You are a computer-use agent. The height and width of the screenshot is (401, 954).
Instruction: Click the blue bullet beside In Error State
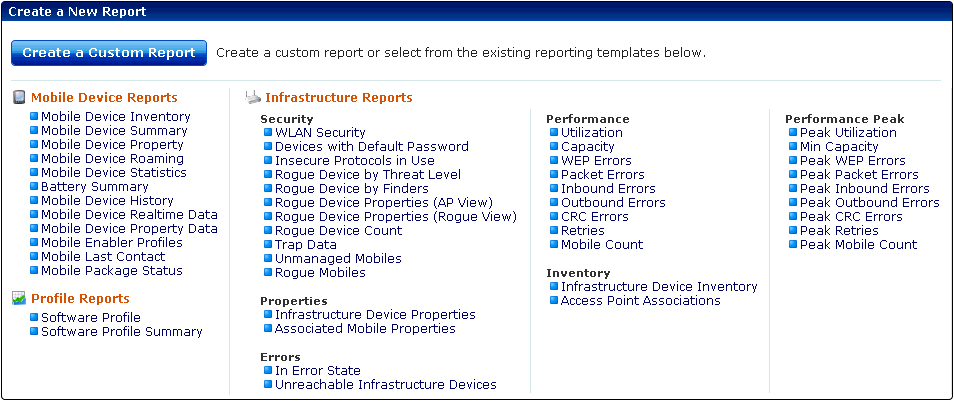[268, 370]
